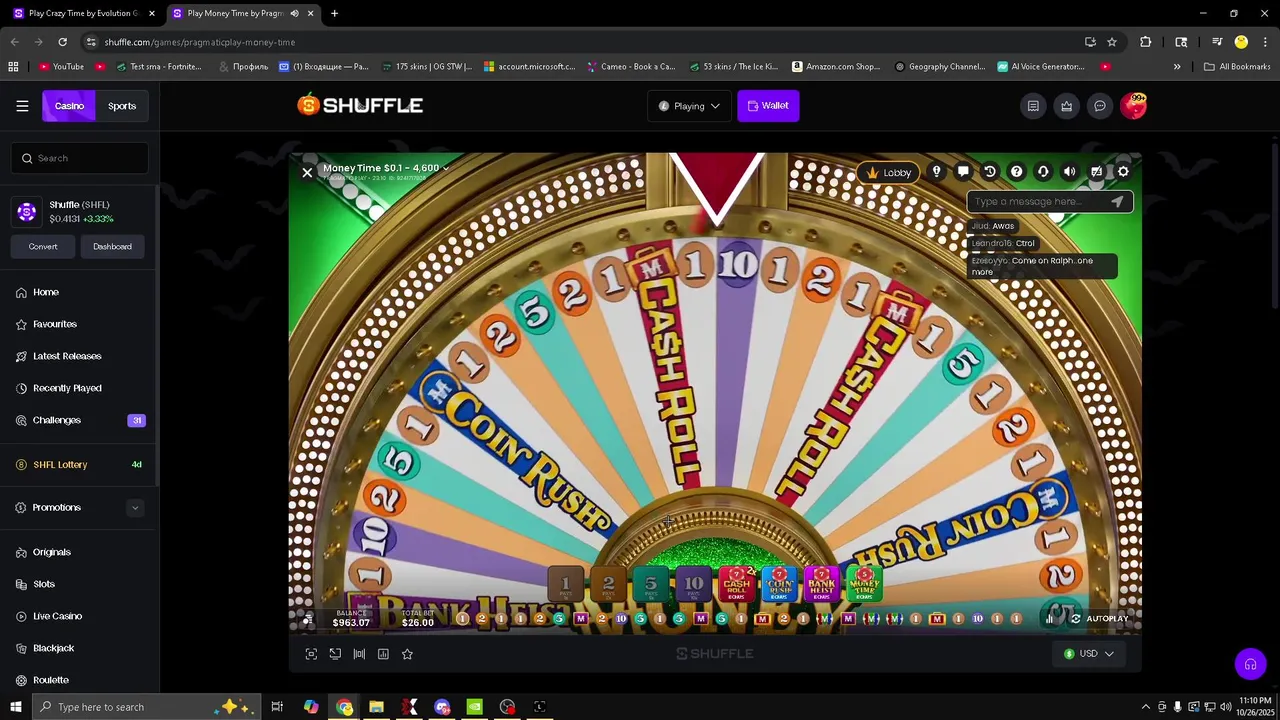Open Shuffle hamburger menu
The width and height of the screenshot is (1280, 720).
point(22,106)
